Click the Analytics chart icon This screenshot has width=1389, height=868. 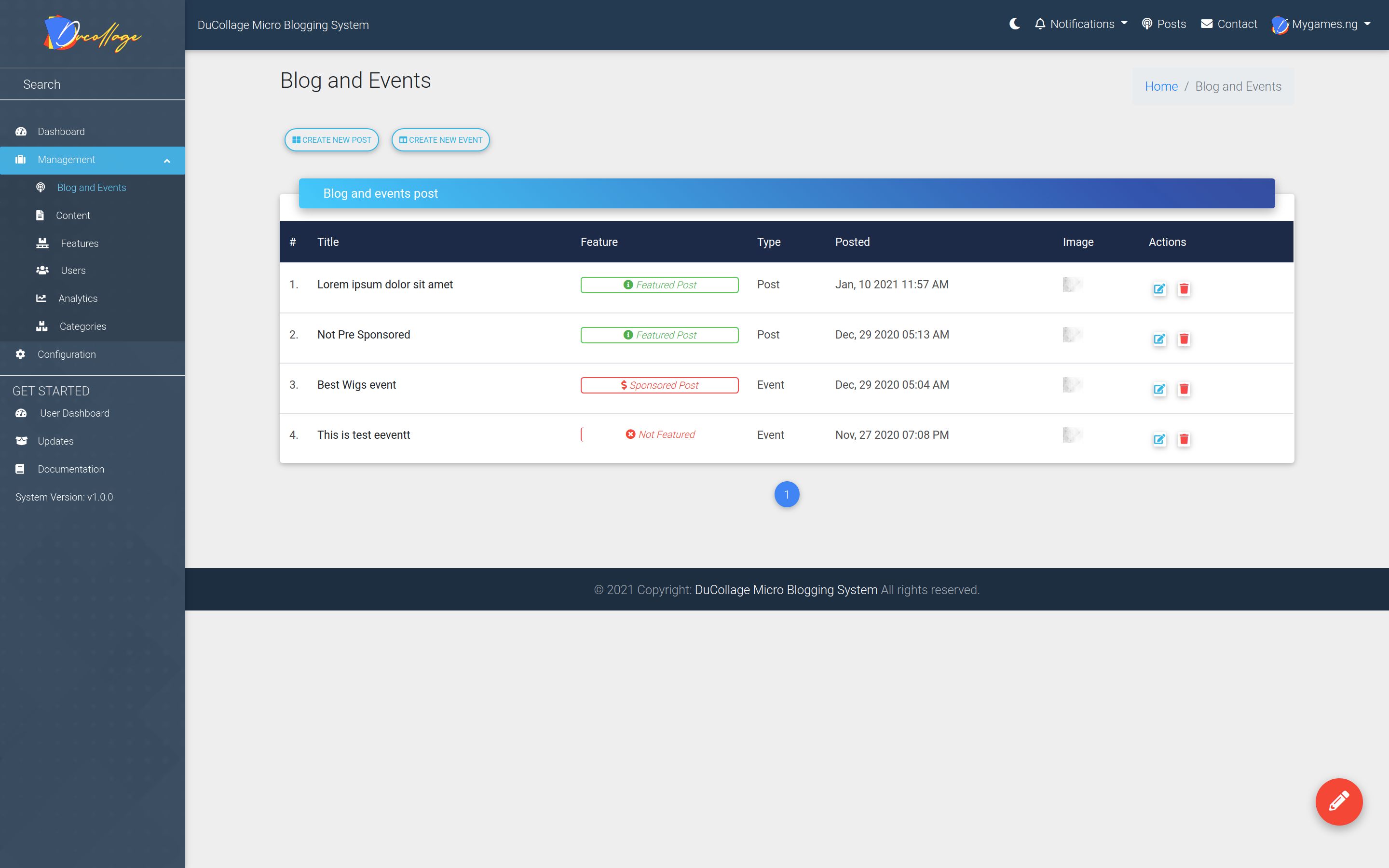[x=41, y=298]
